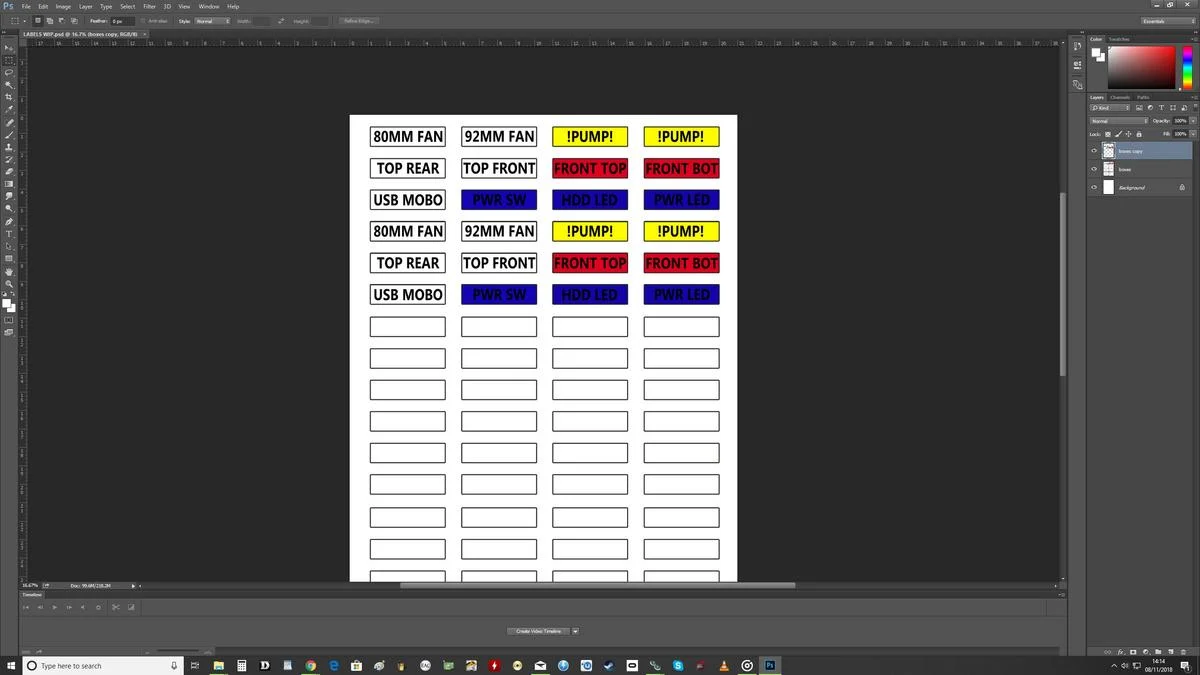Hide the boxes copy layer
Screen dimensions: 1200x675
tap(1094, 151)
